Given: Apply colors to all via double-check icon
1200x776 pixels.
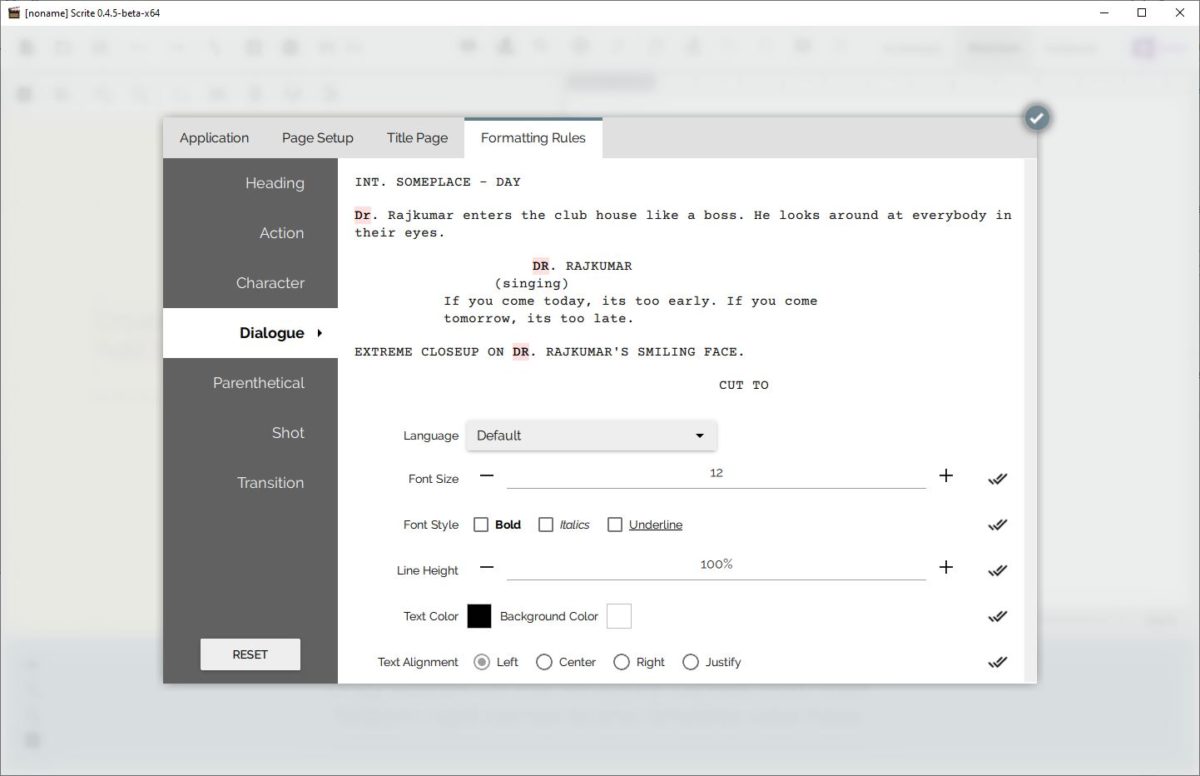Looking at the screenshot, I should [x=997, y=616].
